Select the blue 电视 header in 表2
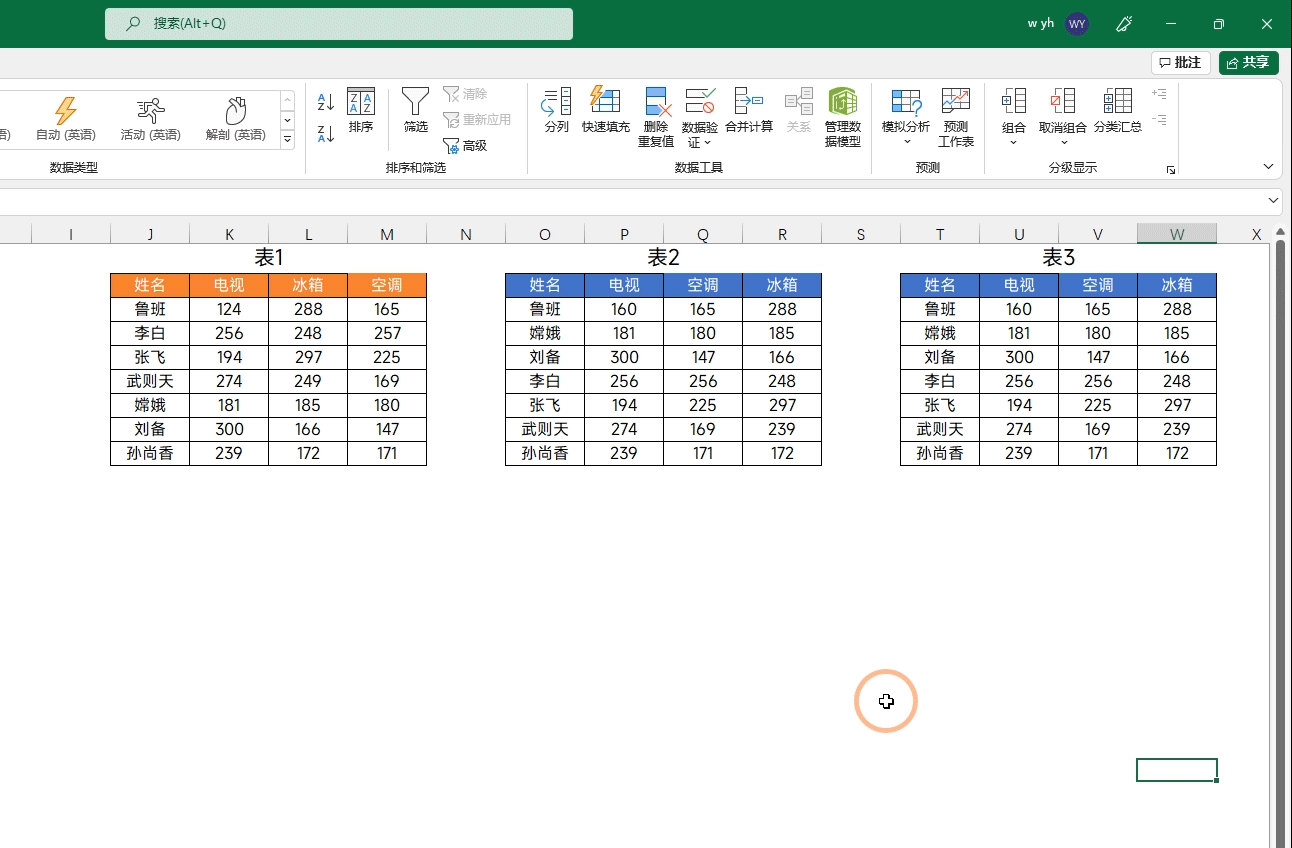Viewport: 1292px width, 848px height. 624,285
